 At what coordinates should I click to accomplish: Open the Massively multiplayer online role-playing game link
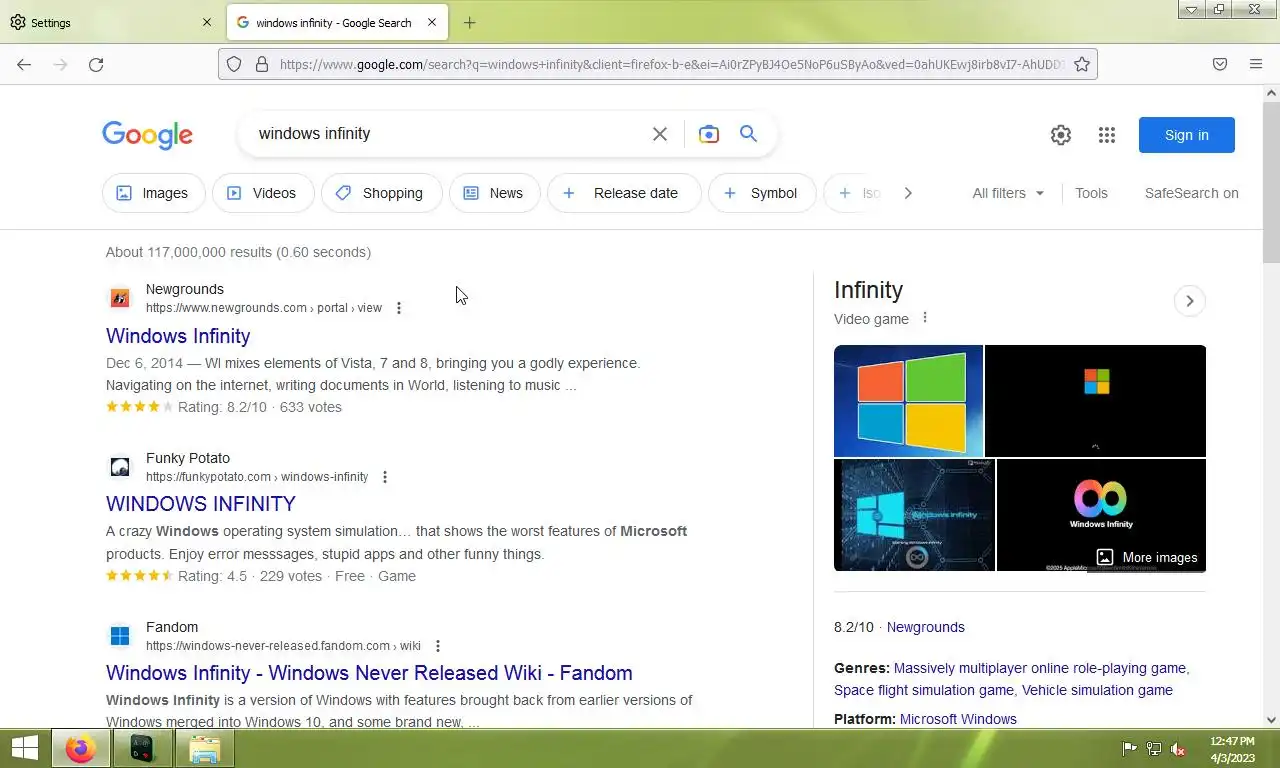point(1040,668)
